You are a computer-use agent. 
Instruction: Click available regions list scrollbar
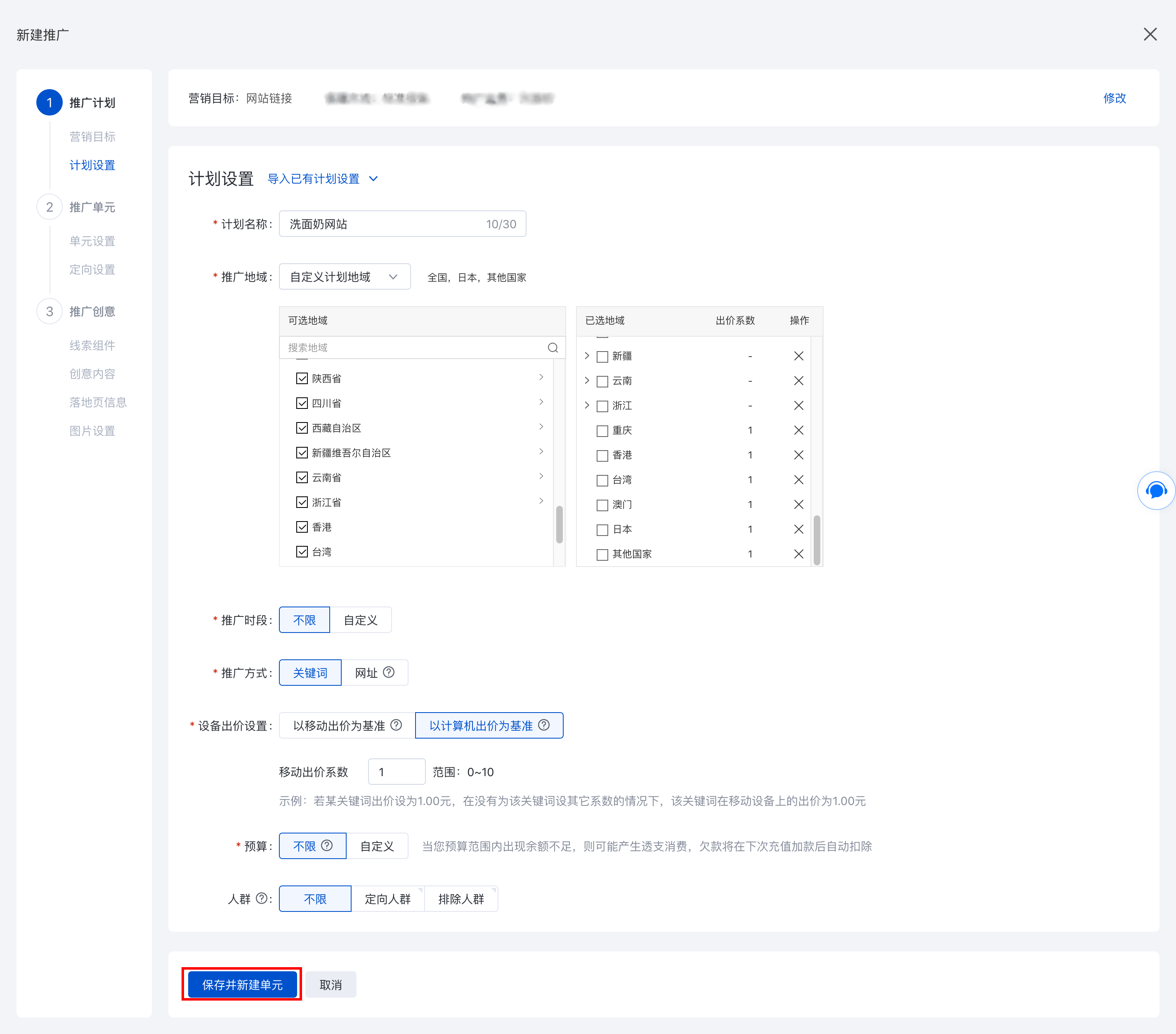tap(559, 524)
